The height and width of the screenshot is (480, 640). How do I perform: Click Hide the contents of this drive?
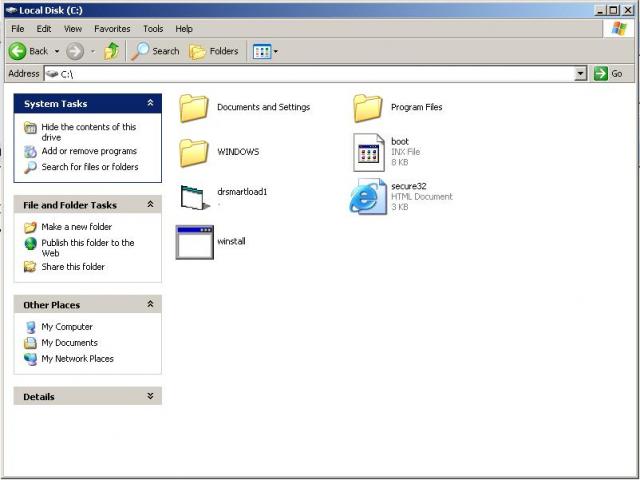click(89, 132)
